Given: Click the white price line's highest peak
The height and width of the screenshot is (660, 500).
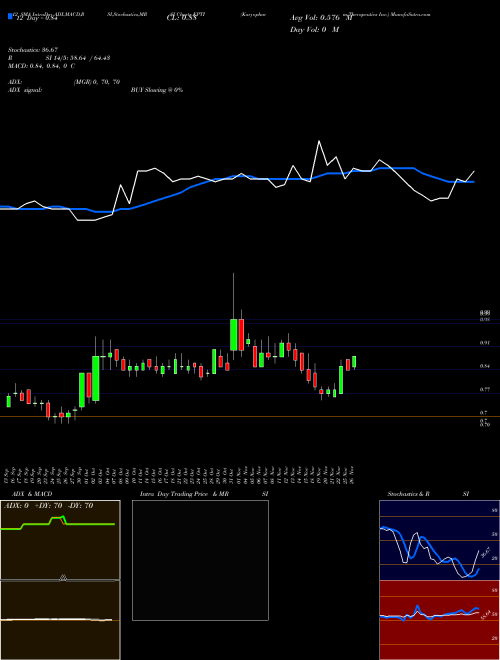Looking at the screenshot, I should pos(319,141).
